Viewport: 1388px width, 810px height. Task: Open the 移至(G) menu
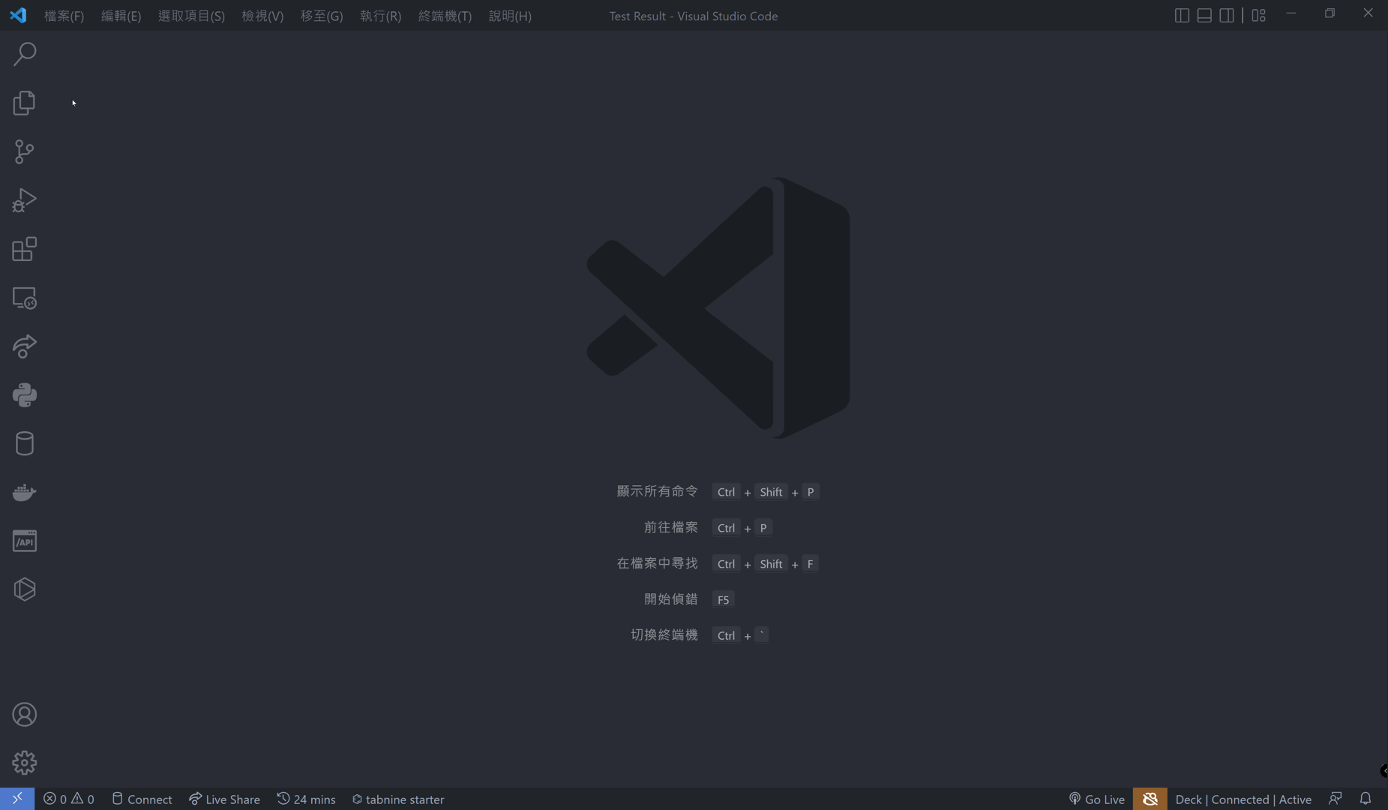(x=322, y=16)
